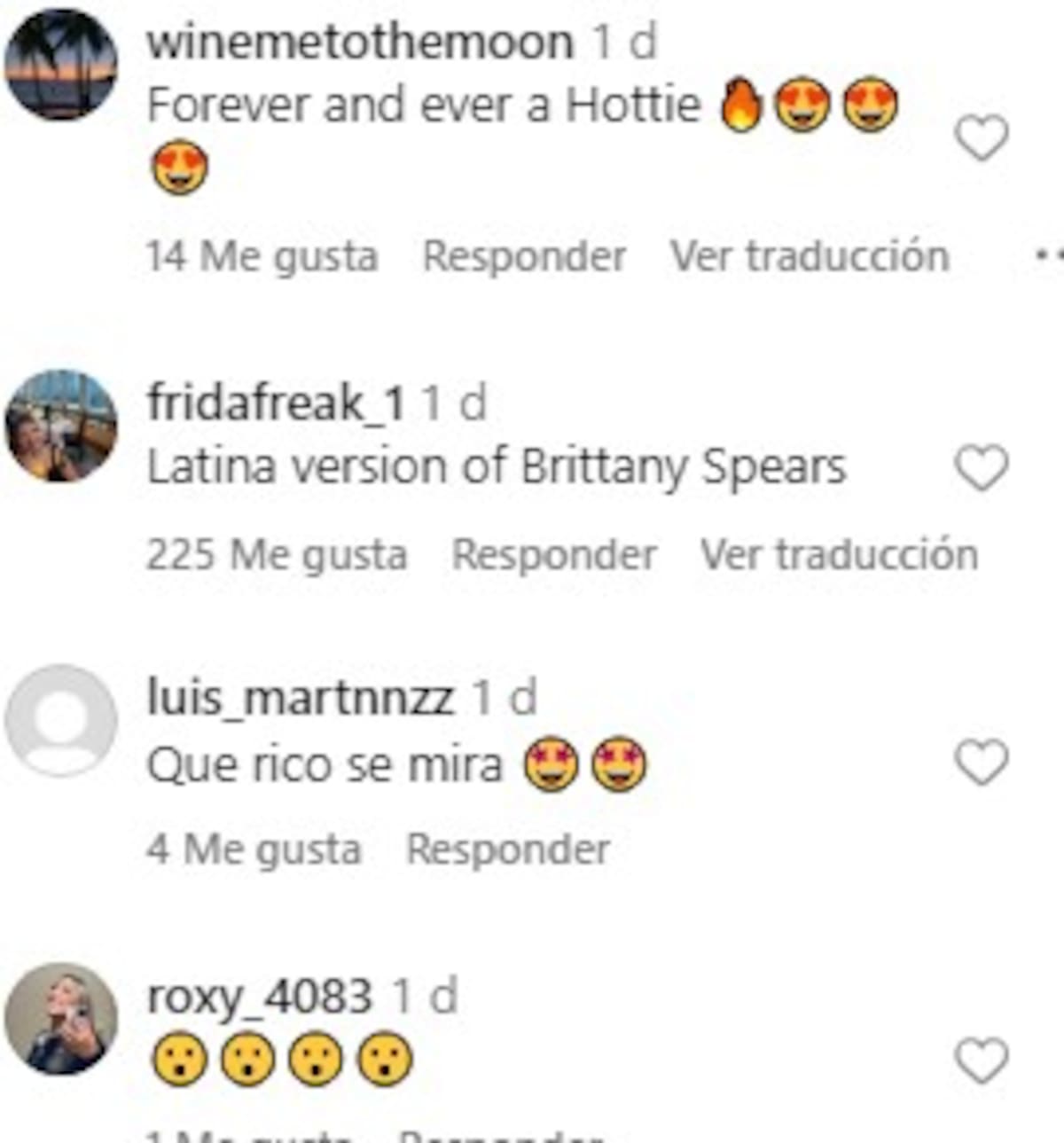Reply to fridafreak_1 via Responder
The image size is (1064, 1143).
pos(554,555)
